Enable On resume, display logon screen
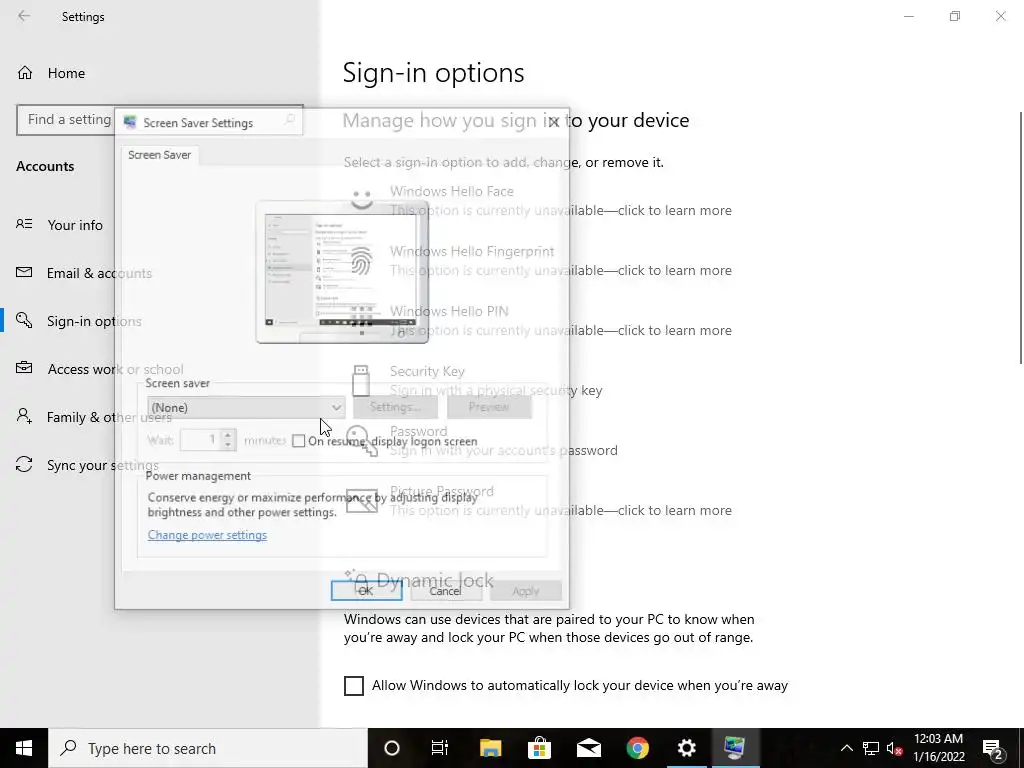The image size is (1024, 768). pyautogui.click(x=298, y=441)
